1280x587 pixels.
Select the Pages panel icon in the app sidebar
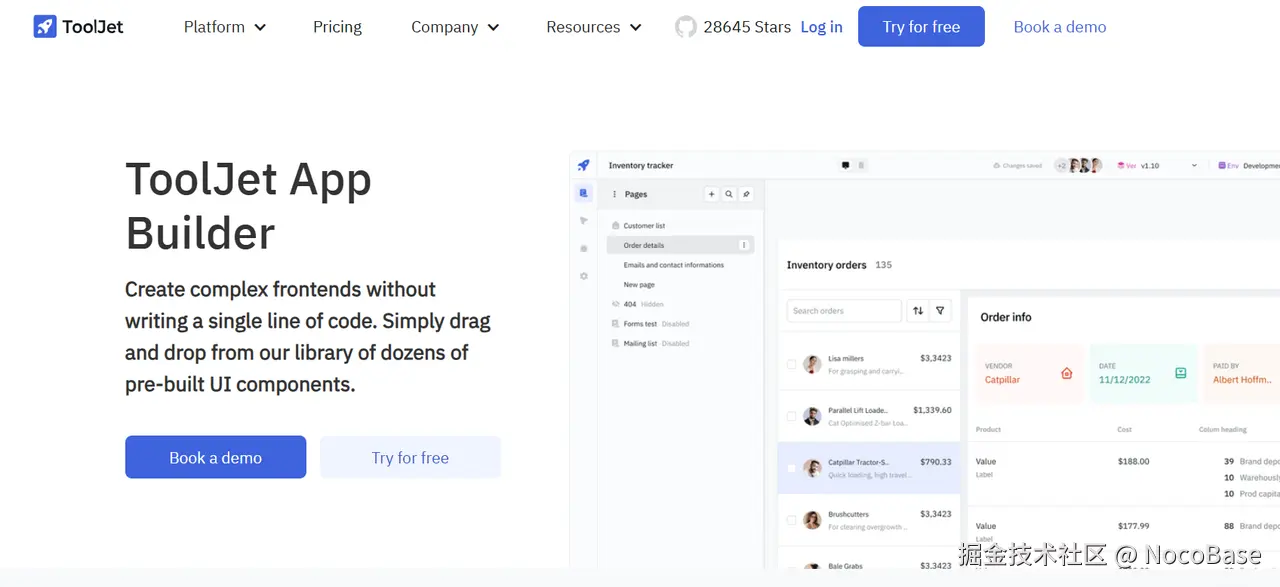tap(583, 194)
